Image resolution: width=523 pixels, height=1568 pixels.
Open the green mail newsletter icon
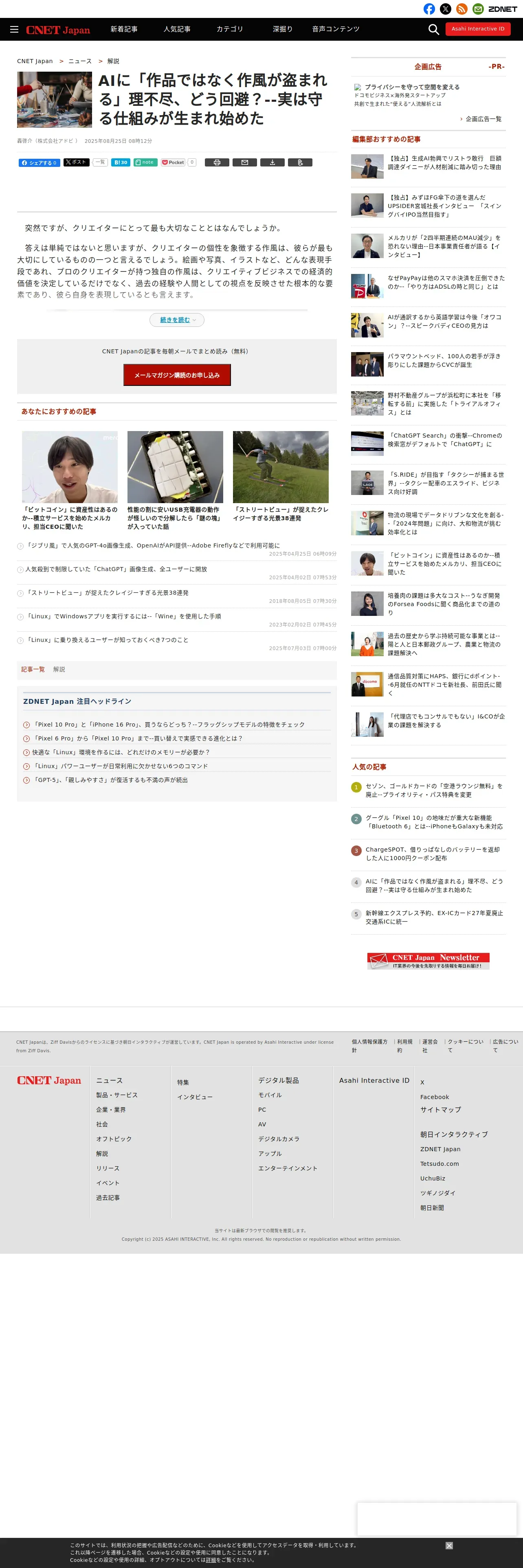point(479,9)
